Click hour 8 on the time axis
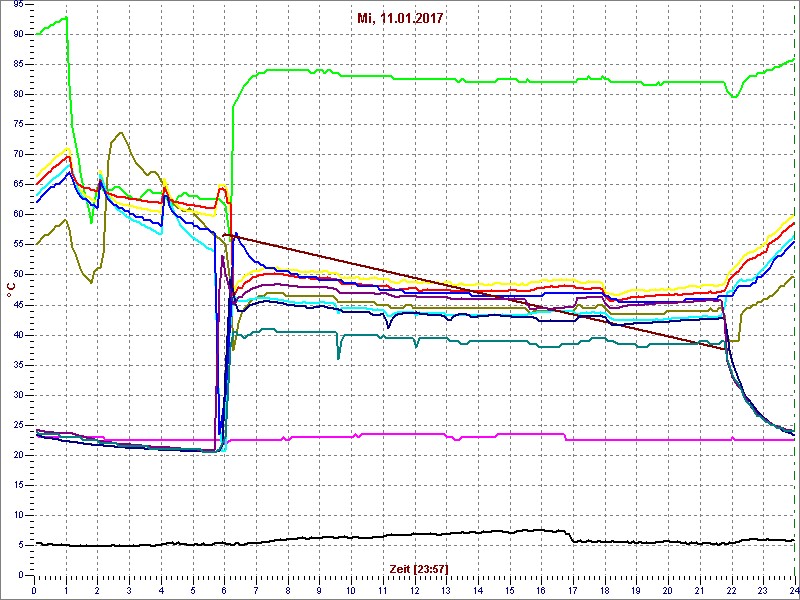 tap(288, 590)
